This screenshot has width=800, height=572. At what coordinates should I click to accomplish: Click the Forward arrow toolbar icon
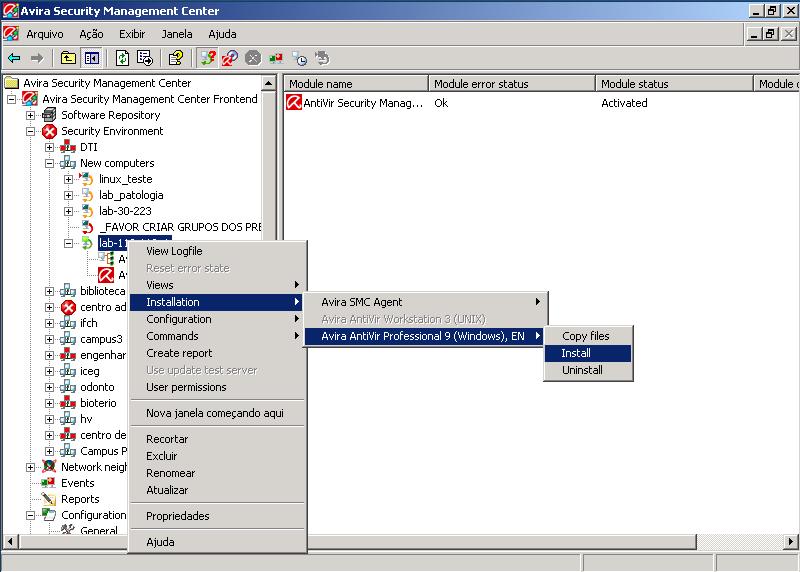coord(37,58)
